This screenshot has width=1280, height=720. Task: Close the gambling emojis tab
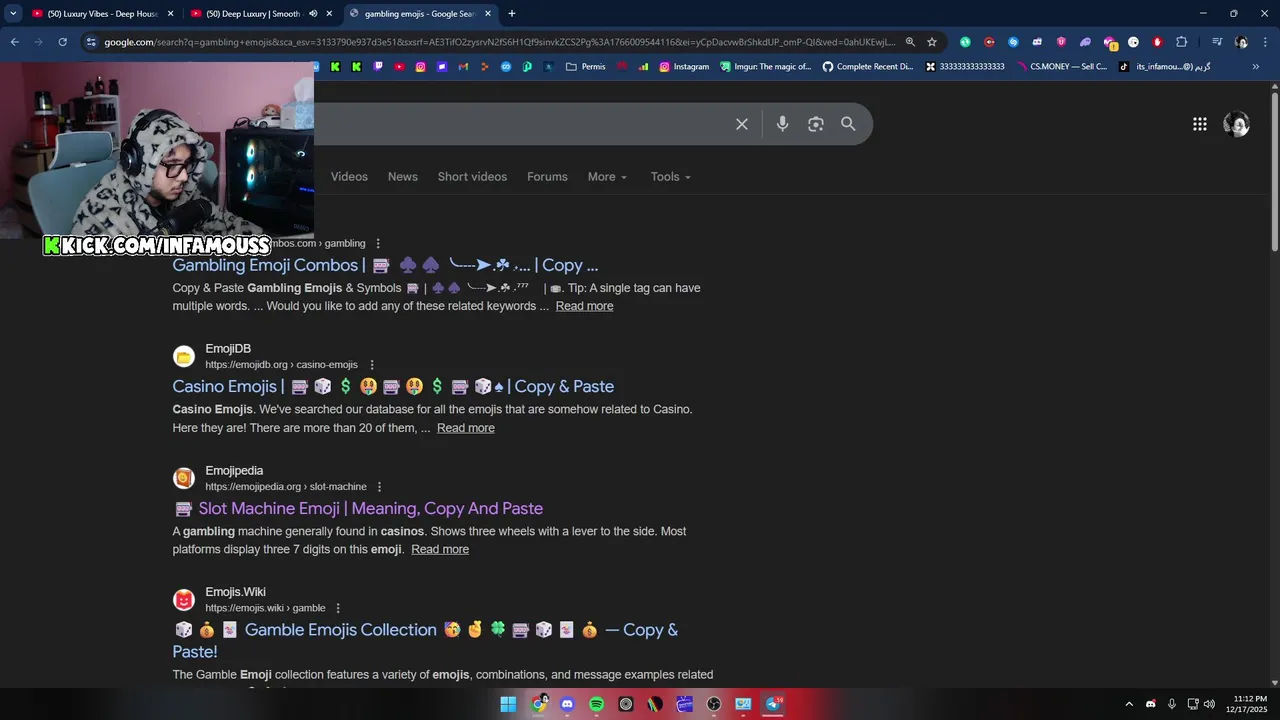tap(488, 13)
